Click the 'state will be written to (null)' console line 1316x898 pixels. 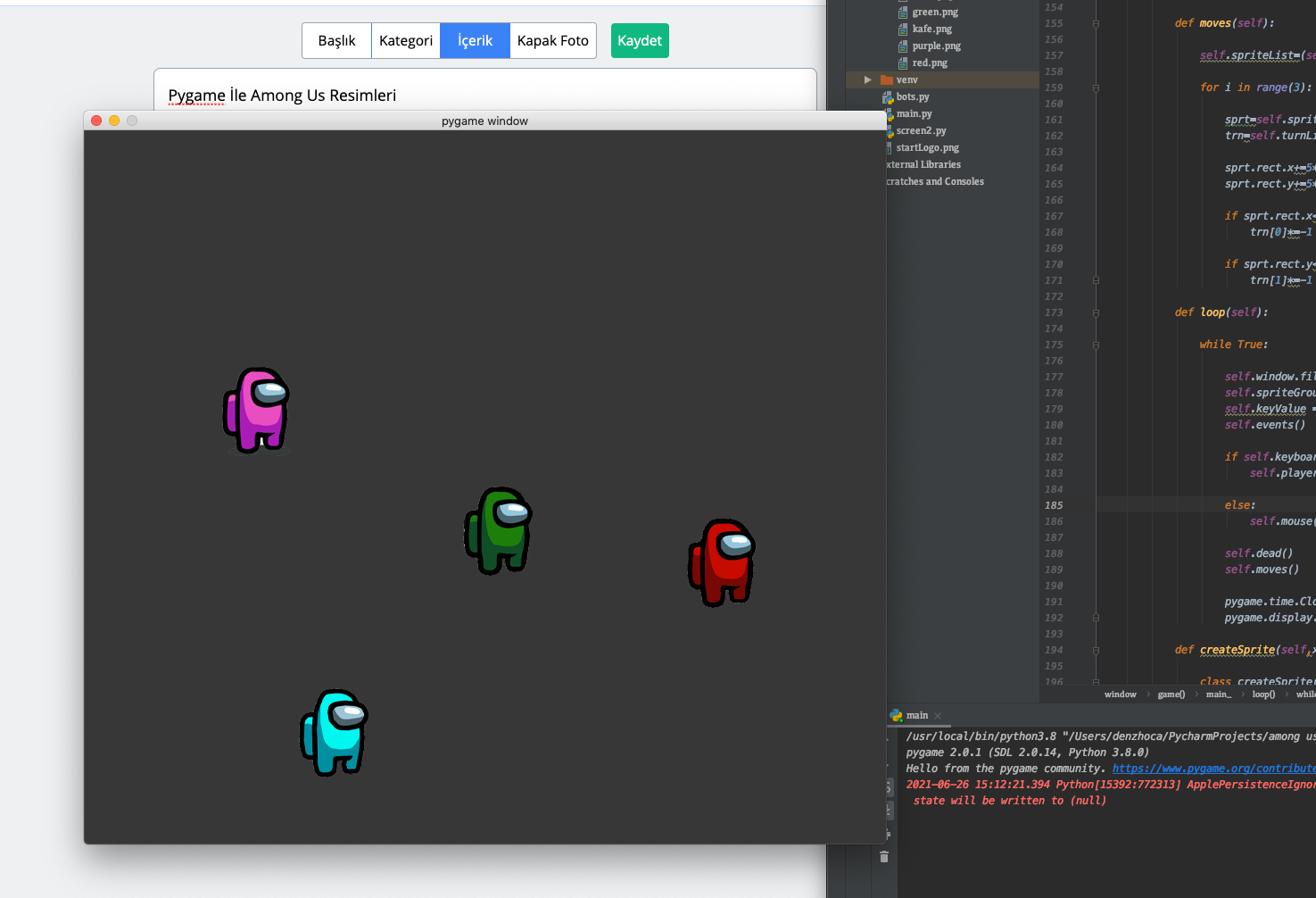tap(1010, 801)
